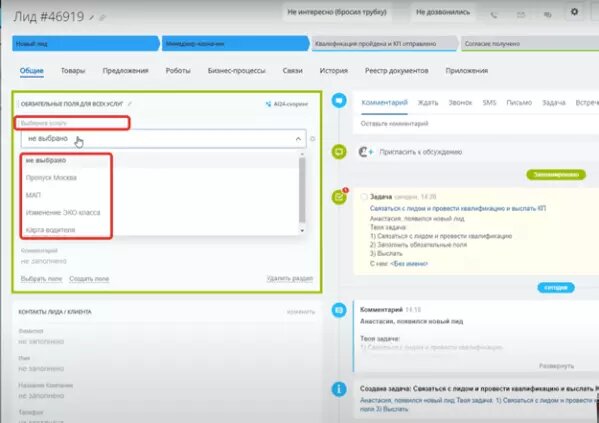
Task: Click the Не дозвонились button
Action: [x=443, y=12]
